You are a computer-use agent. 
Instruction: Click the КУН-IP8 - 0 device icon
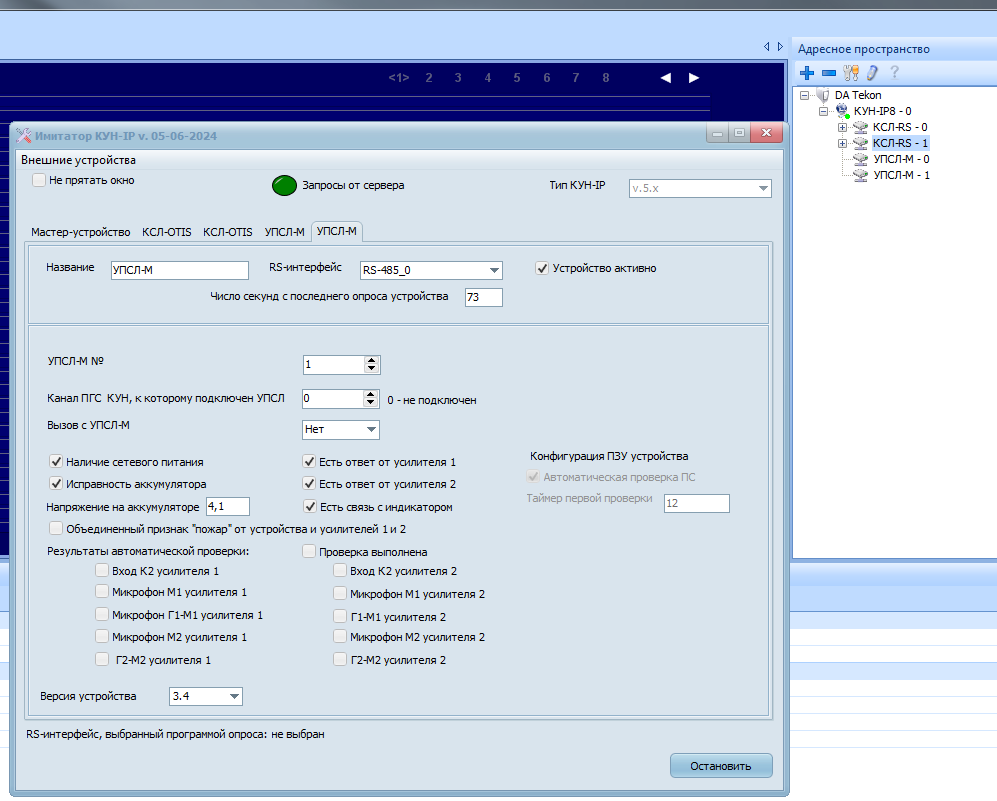pyautogui.click(x=842, y=112)
